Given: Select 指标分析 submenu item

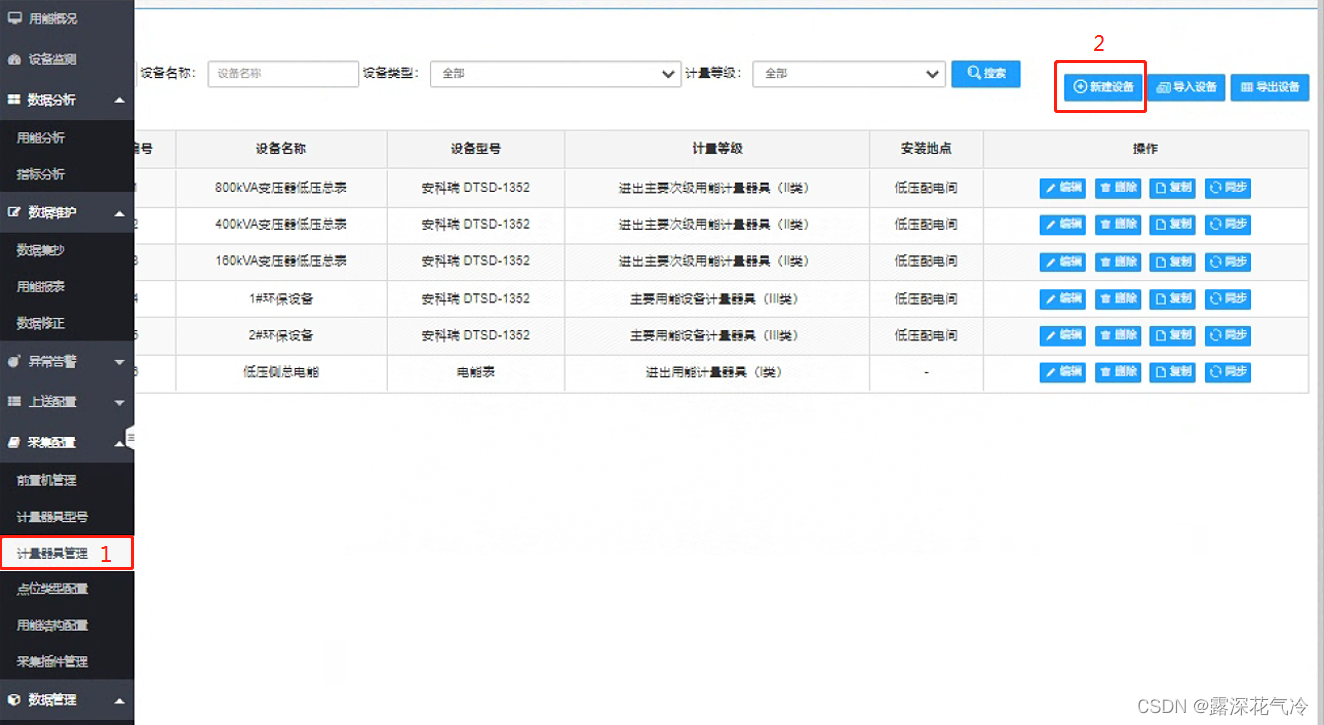Looking at the screenshot, I should [x=67, y=174].
